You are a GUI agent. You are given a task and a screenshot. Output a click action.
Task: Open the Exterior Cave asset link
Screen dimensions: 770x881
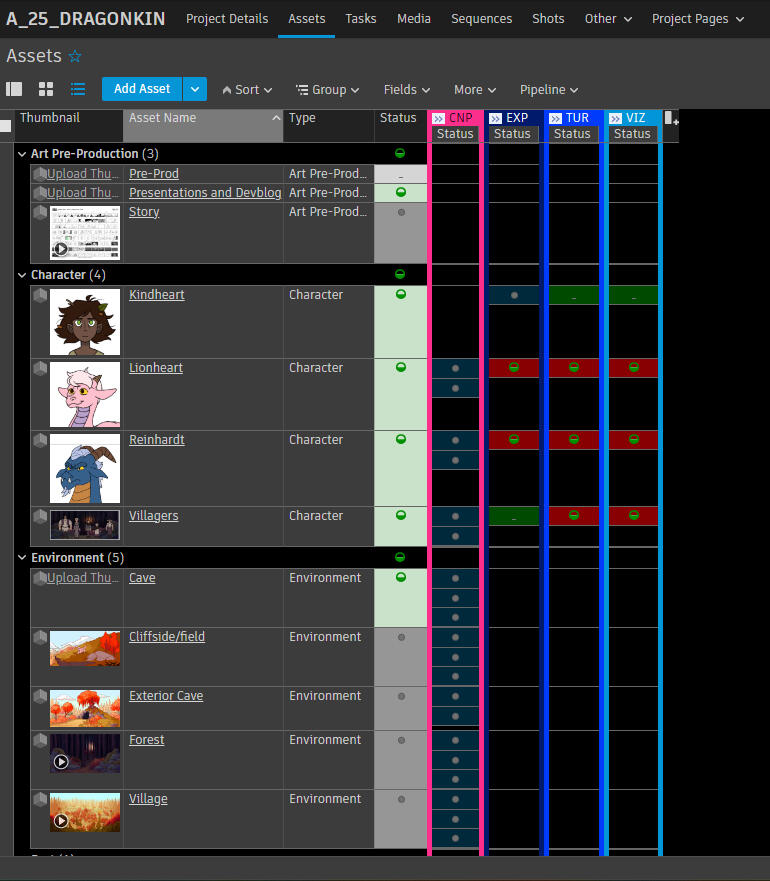click(166, 696)
